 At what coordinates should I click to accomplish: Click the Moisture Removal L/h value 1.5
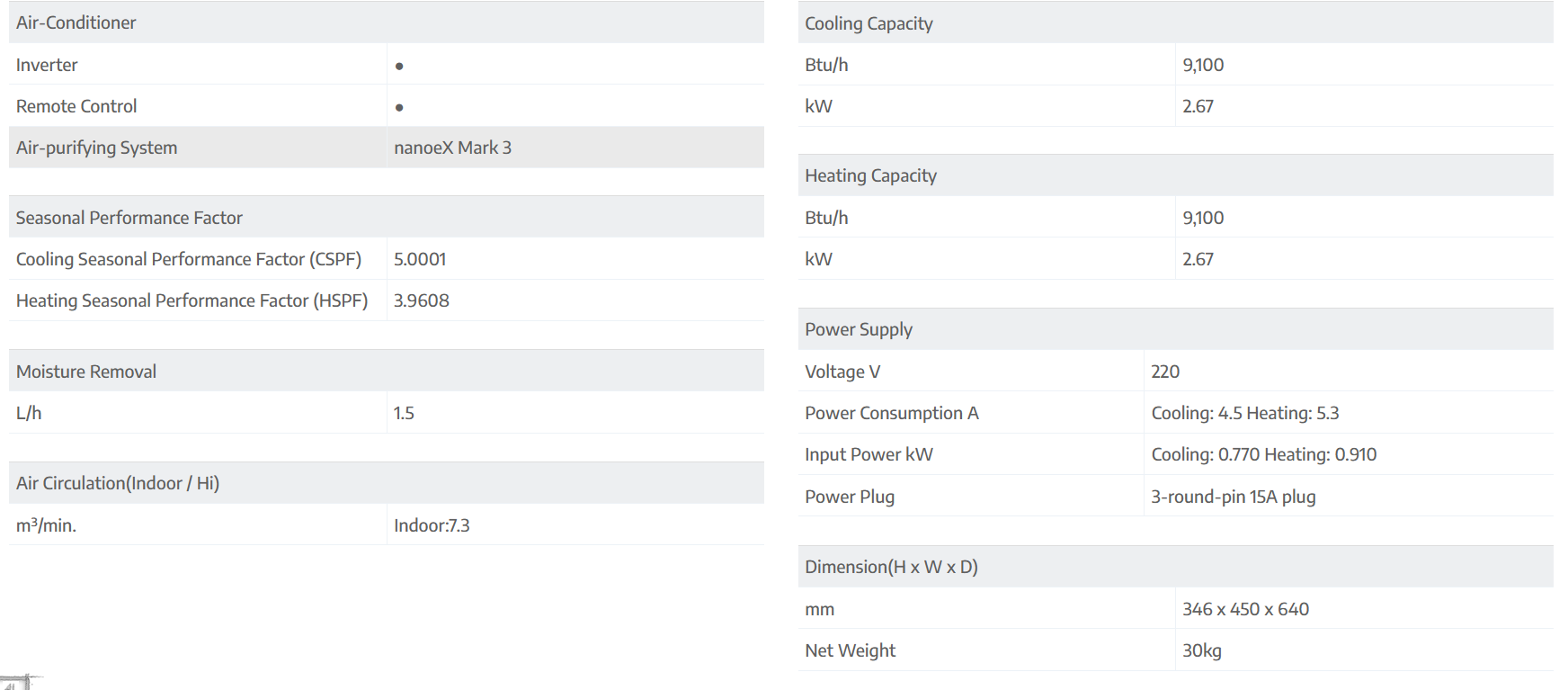click(x=404, y=413)
